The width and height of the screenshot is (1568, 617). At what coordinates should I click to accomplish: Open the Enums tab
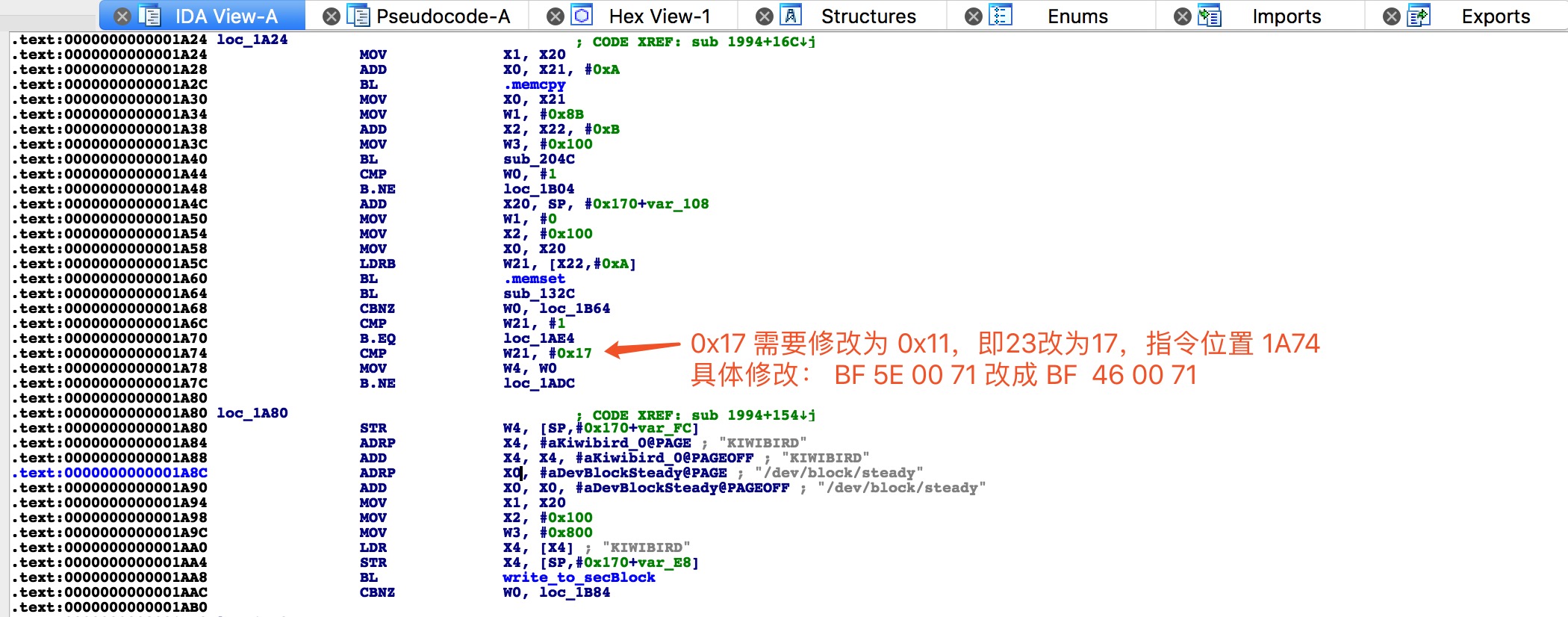tap(1077, 16)
